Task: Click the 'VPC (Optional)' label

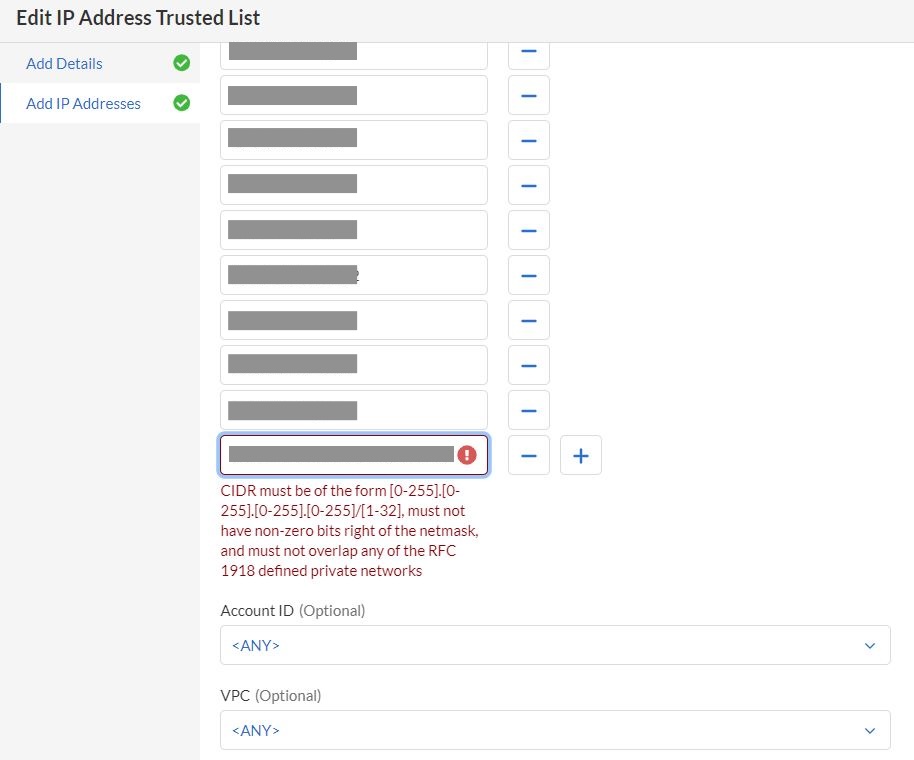Action: coord(270,695)
